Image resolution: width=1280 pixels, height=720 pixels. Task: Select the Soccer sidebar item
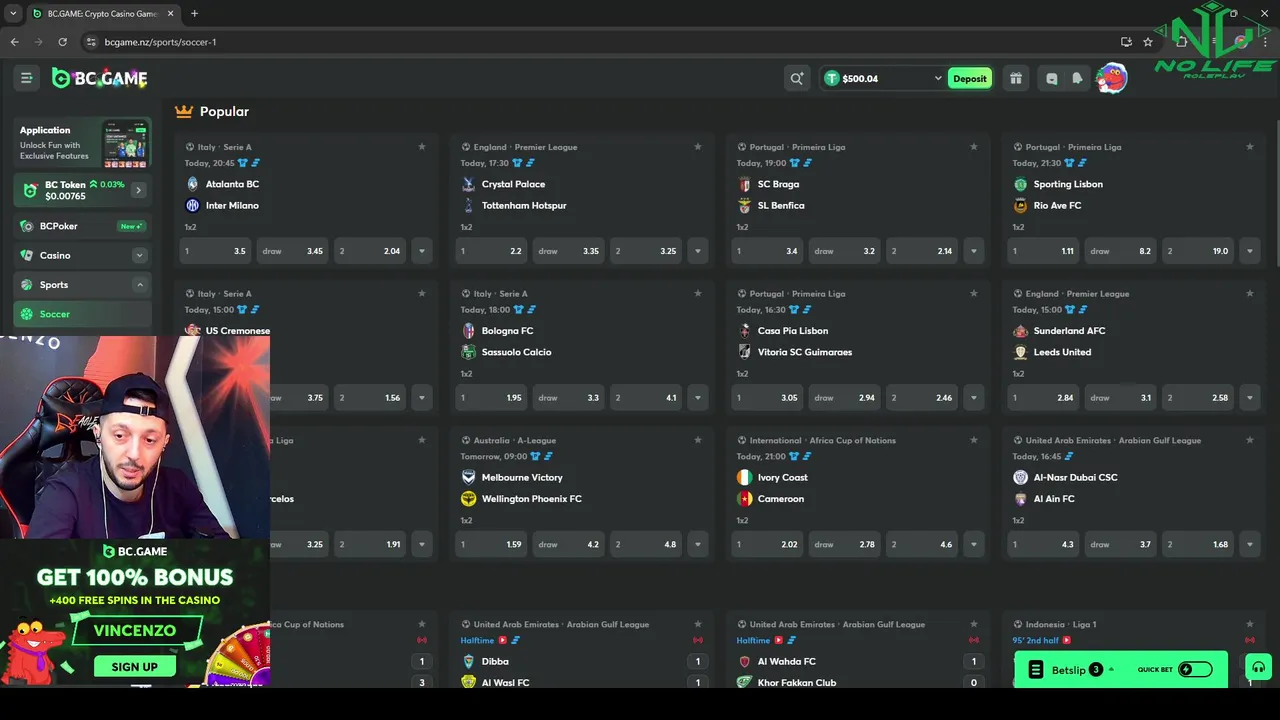82,314
